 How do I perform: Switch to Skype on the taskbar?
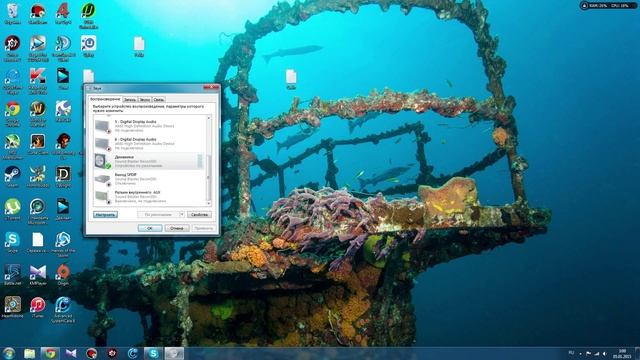coord(153,353)
